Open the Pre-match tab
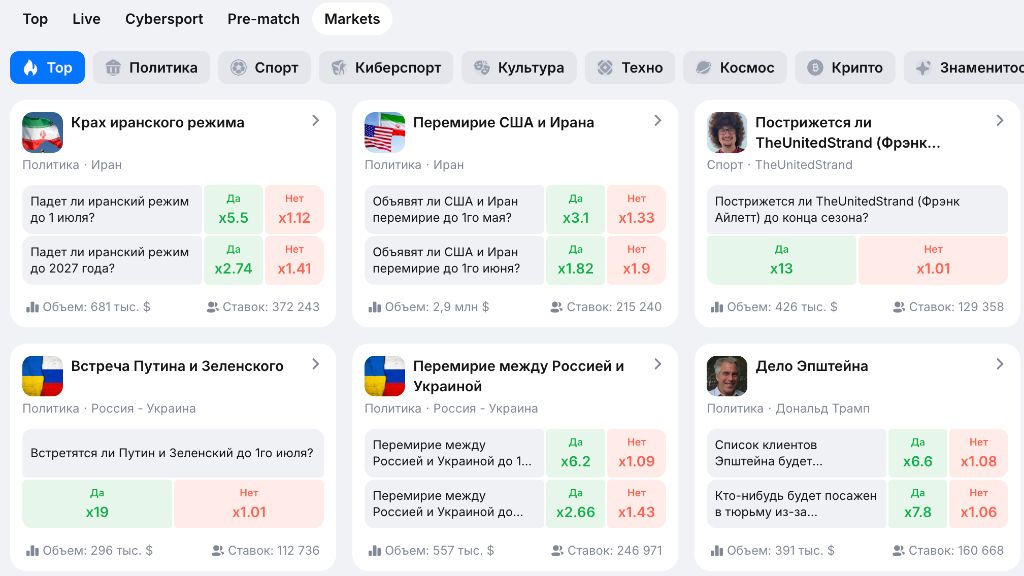Viewport: 1024px width, 576px height. pos(263,19)
